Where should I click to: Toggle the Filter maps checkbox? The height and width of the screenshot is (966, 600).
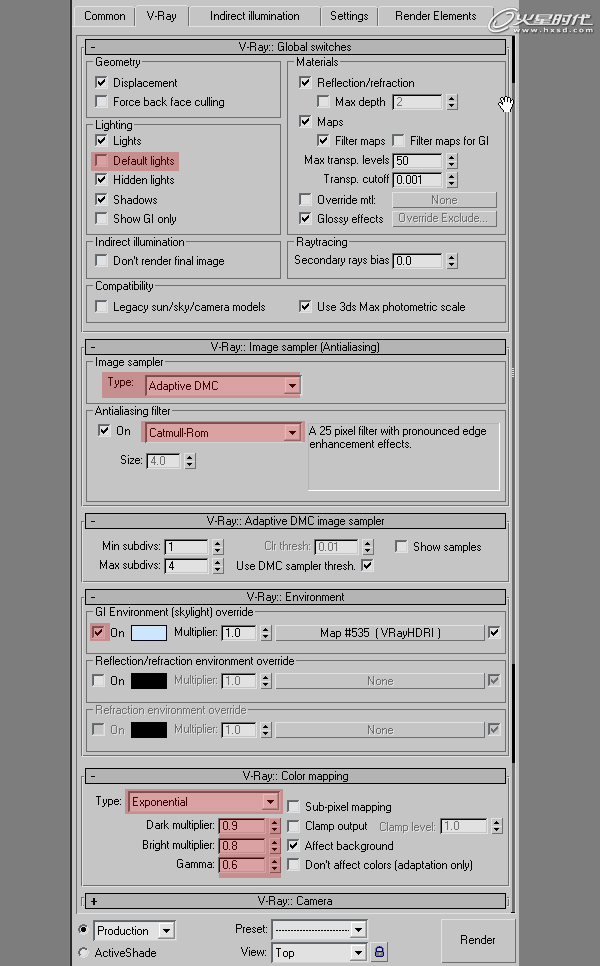point(323,140)
